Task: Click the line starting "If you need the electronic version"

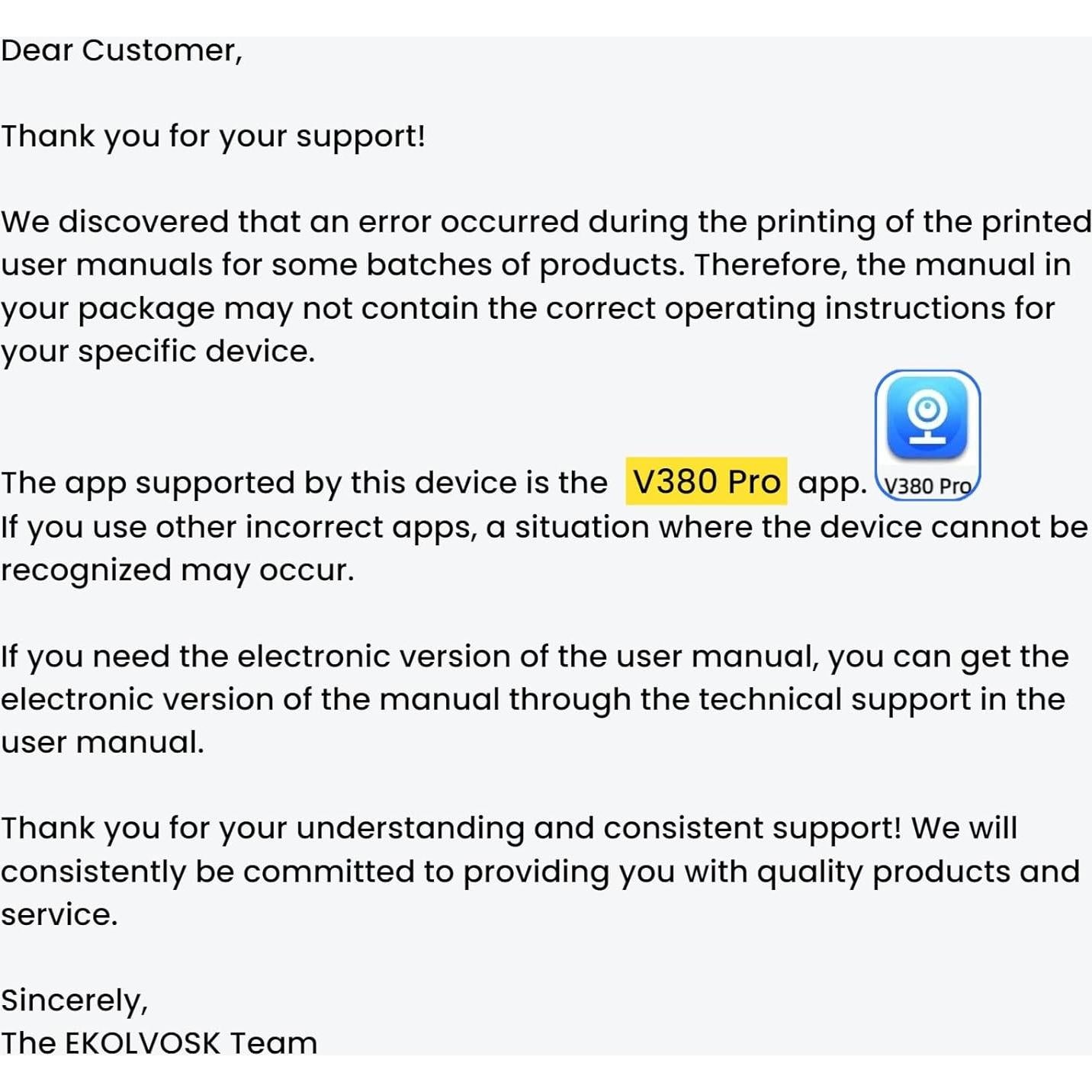Action: (535, 657)
